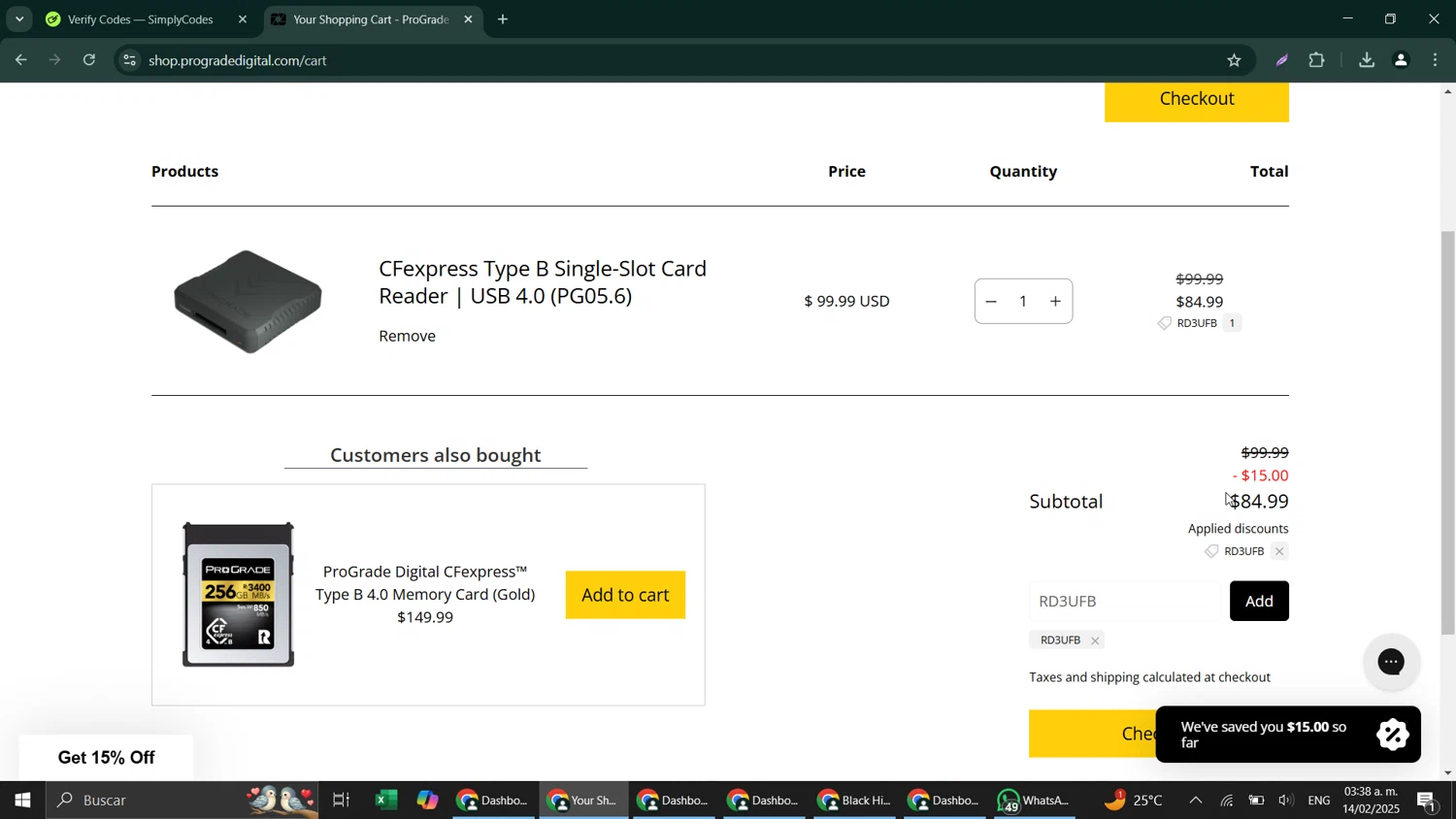Open the taskbar clock and date
The height and width of the screenshot is (819, 1456).
coord(1372,801)
